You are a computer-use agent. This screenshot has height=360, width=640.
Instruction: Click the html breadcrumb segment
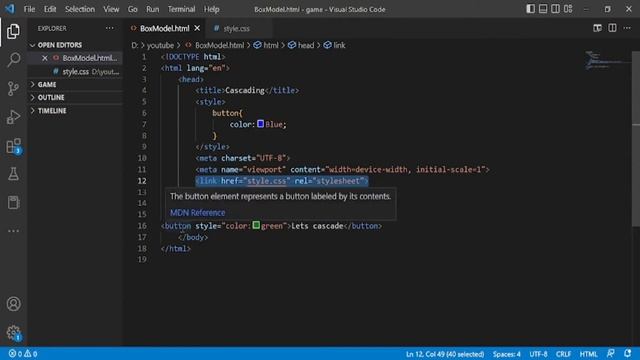[x=266, y=45]
